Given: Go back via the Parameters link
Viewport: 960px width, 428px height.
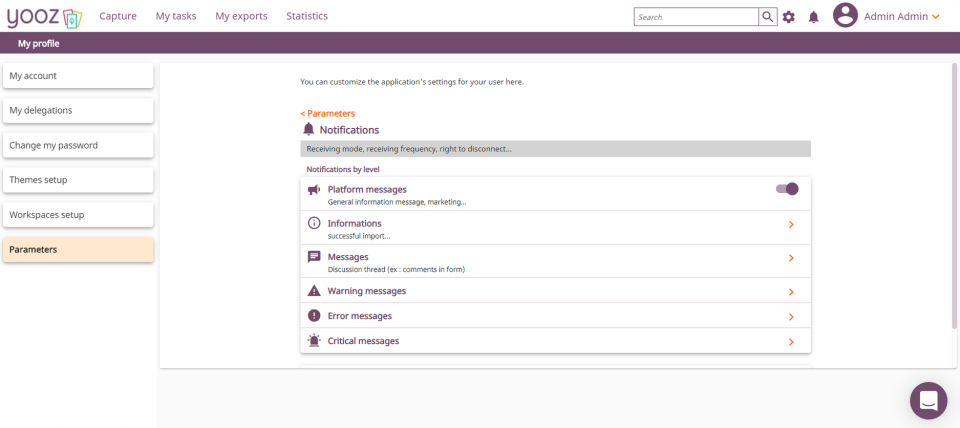Looking at the screenshot, I should 328,114.
